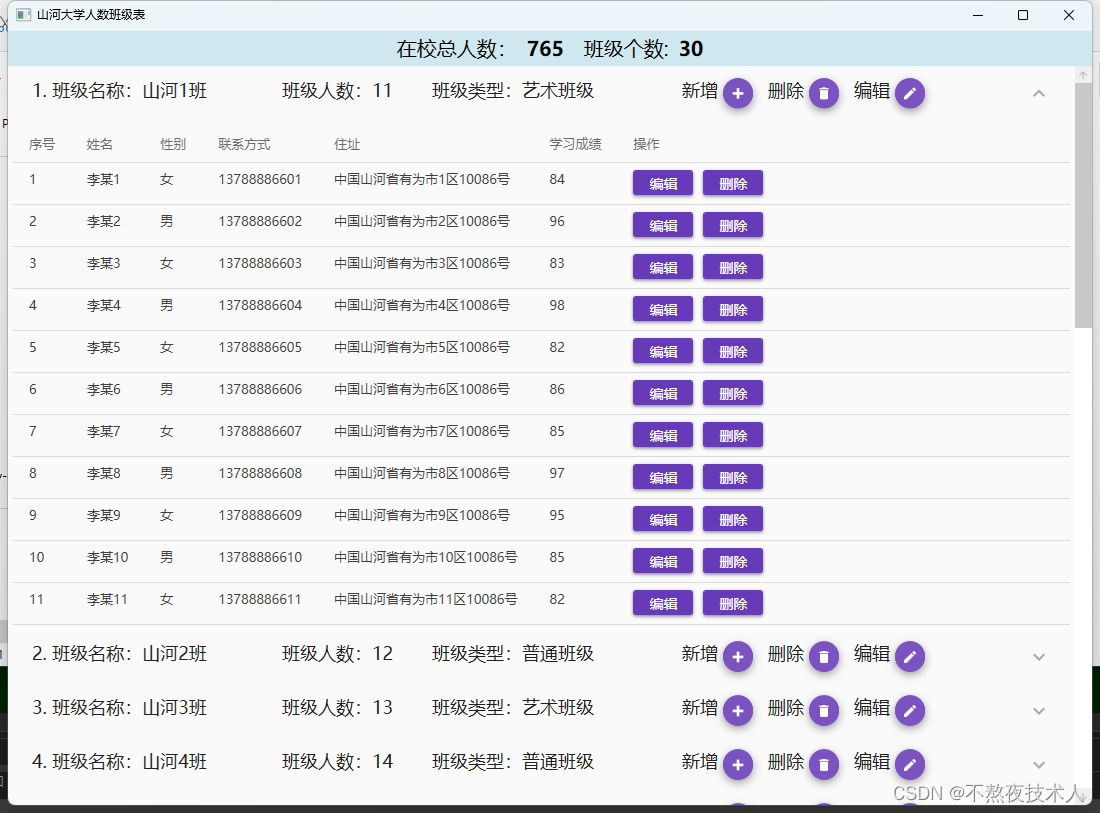Click the 删除 button in 李某5's row

732,351
